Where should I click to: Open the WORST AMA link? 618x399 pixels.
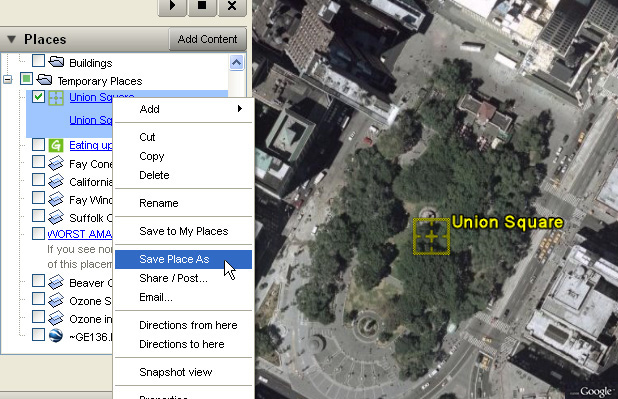click(x=80, y=234)
